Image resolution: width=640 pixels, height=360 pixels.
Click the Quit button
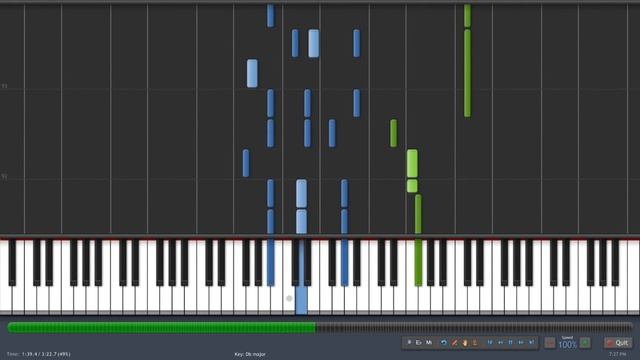(618, 343)
